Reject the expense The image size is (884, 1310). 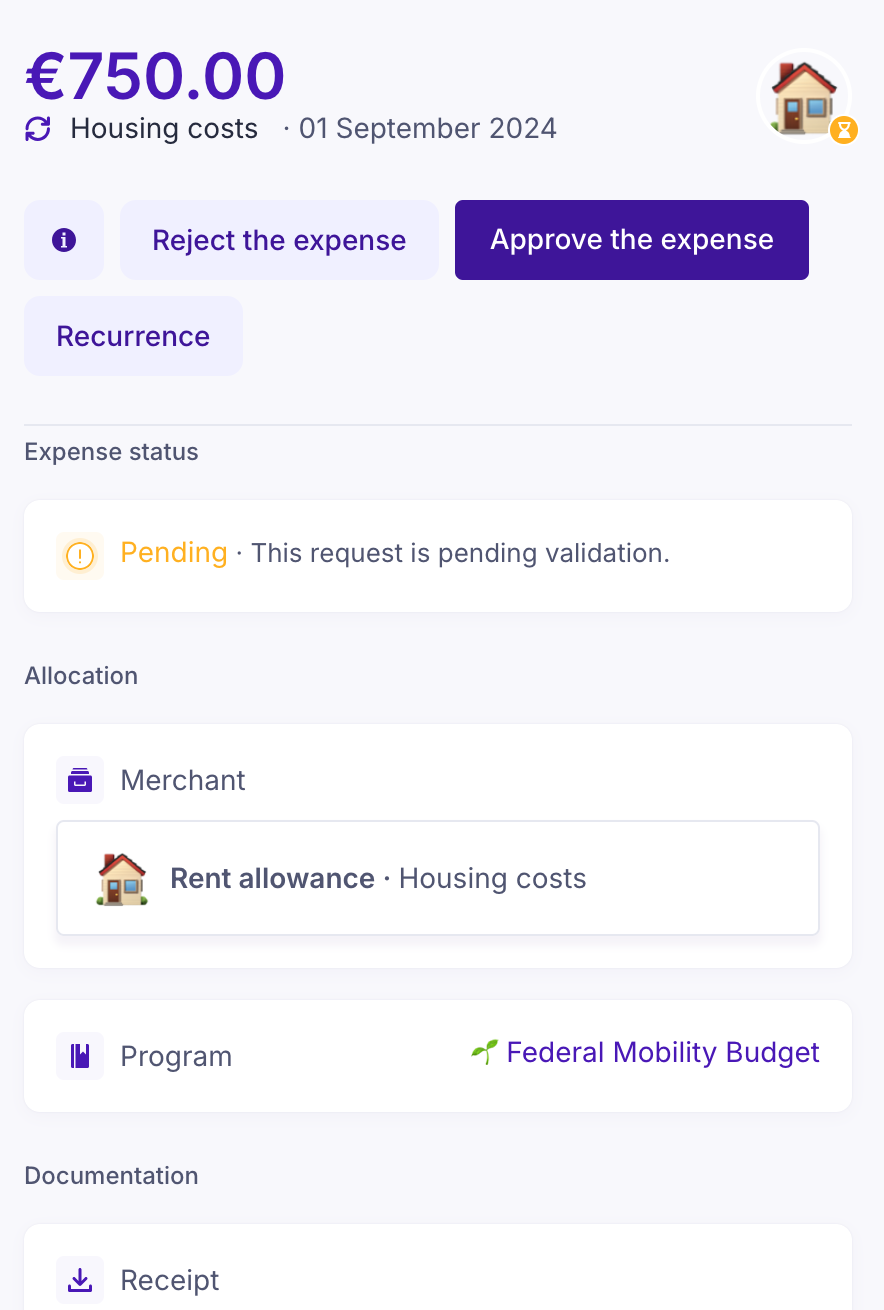[x=279, y=240]
